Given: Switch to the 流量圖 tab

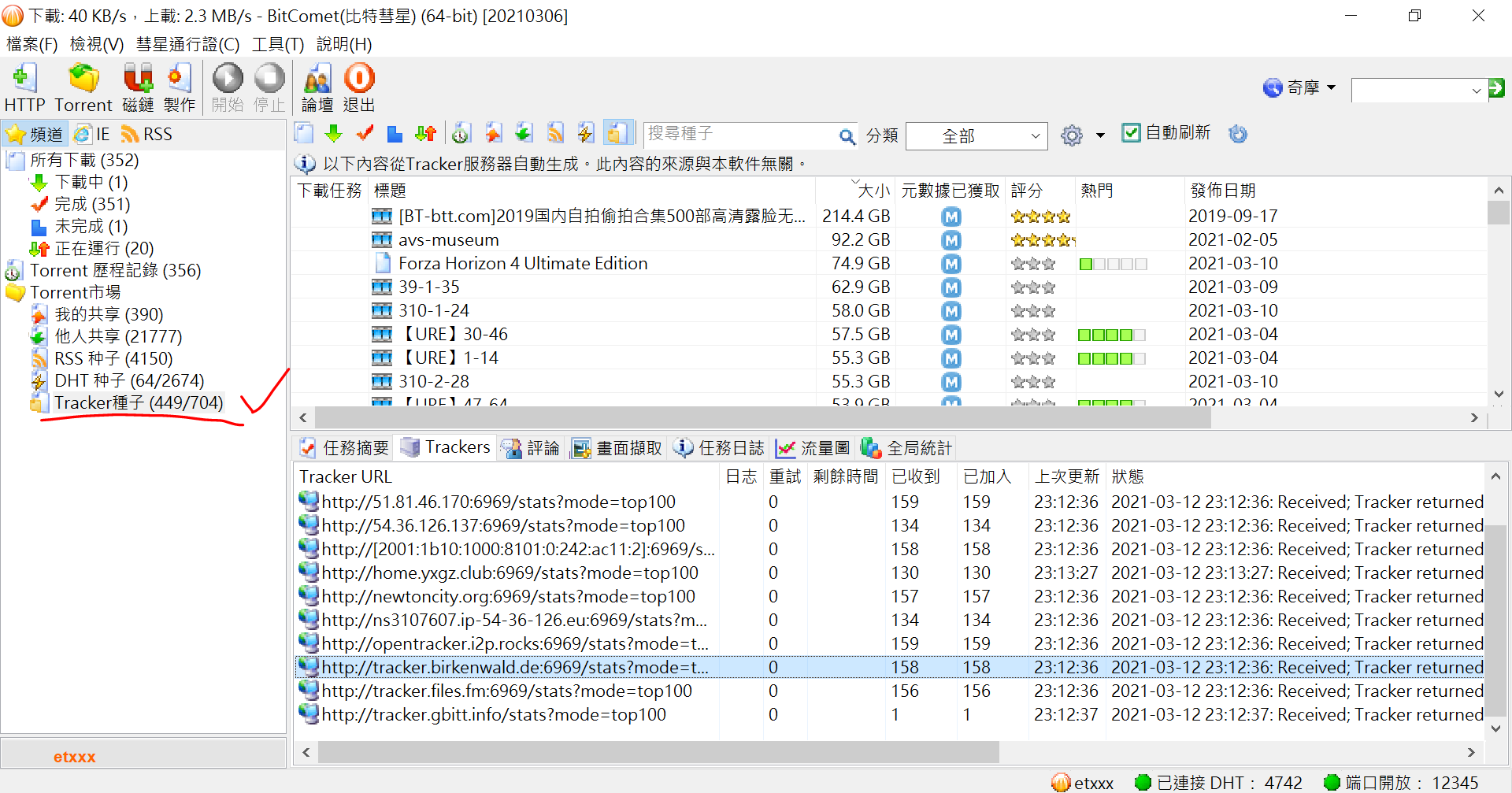Looking at the screenshot, I should [813, 448].
